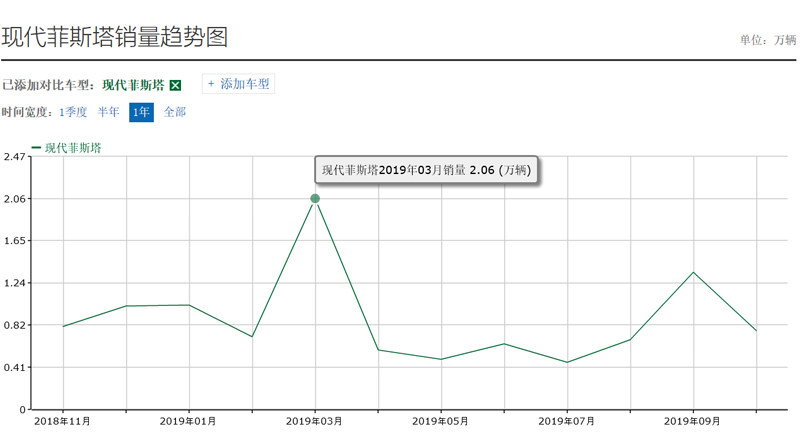
Task: Click the line point at 2019年01月
Action: coord(189,305)
